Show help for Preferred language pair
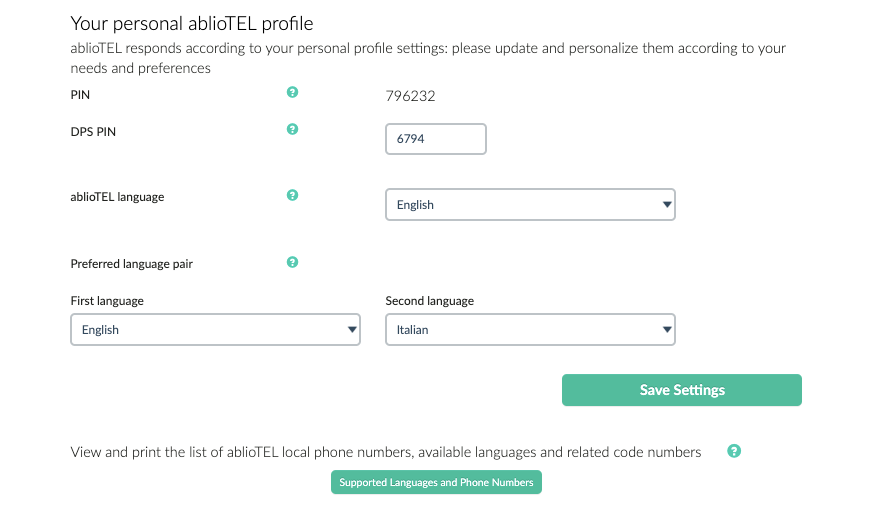 pyautogui.click(x=292, y=262)
